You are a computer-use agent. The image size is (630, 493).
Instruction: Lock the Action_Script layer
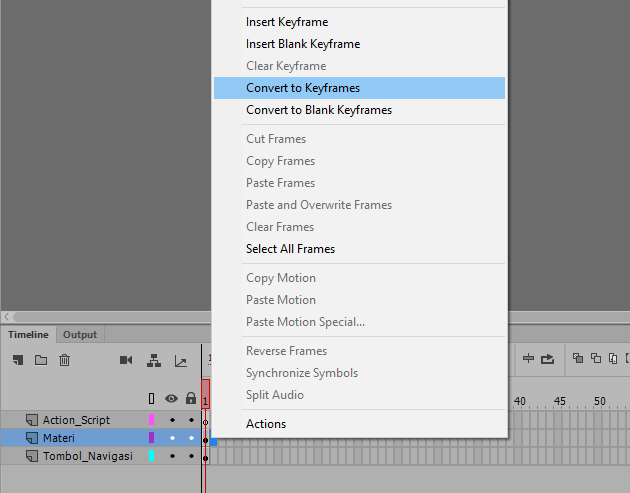[191, 420]
